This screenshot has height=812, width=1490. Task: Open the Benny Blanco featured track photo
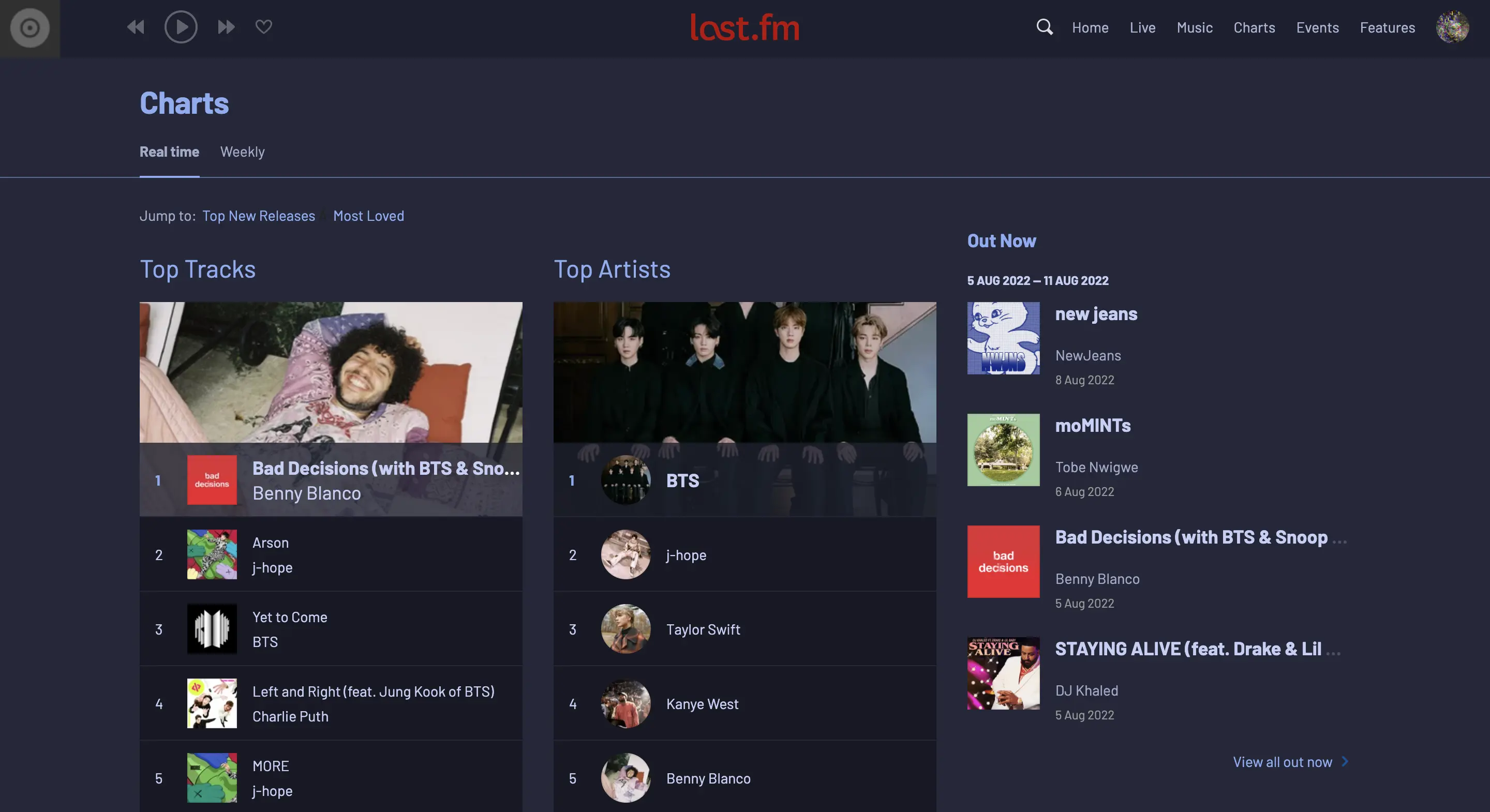point(331,372)
